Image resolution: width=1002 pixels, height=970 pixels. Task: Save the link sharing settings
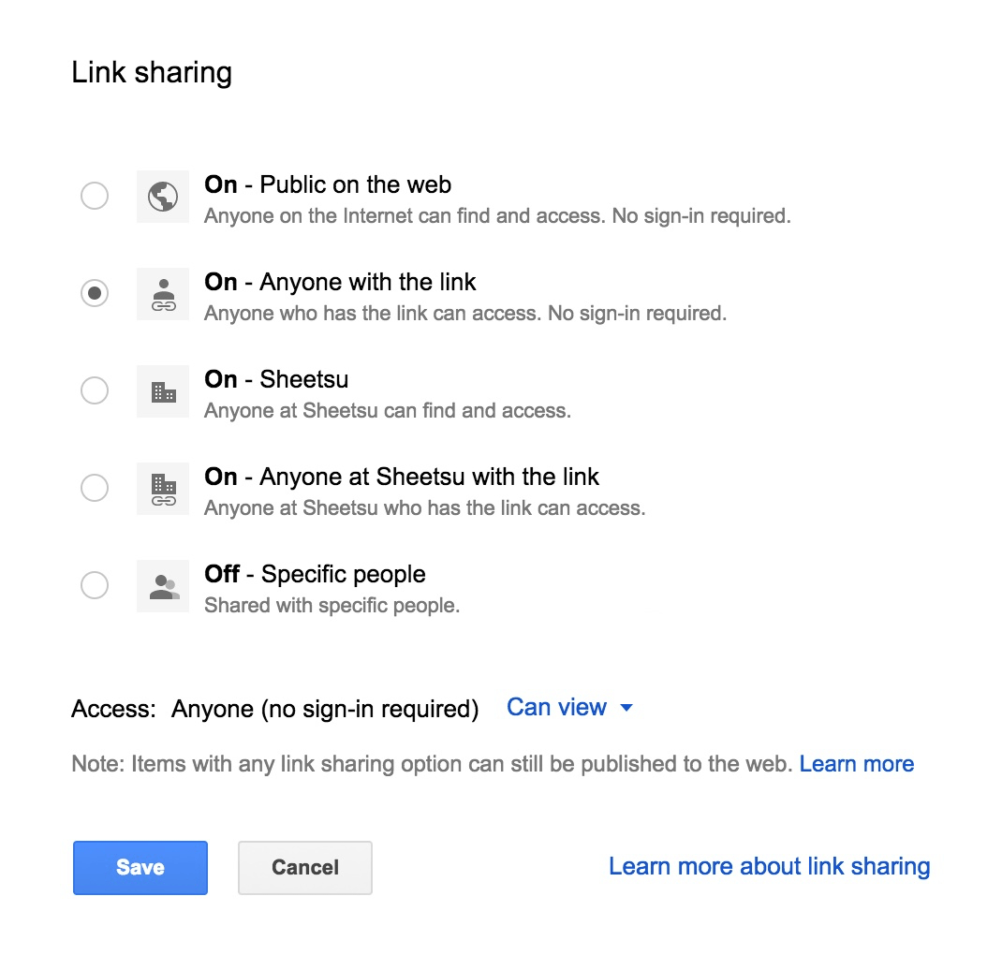click(x=140, y=868)
